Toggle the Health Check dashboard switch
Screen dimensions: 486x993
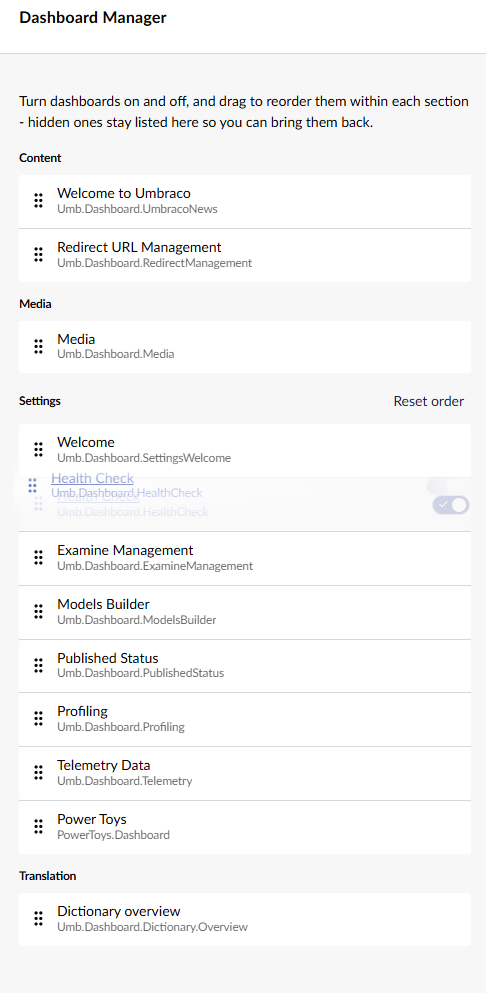tap(451, 505)
